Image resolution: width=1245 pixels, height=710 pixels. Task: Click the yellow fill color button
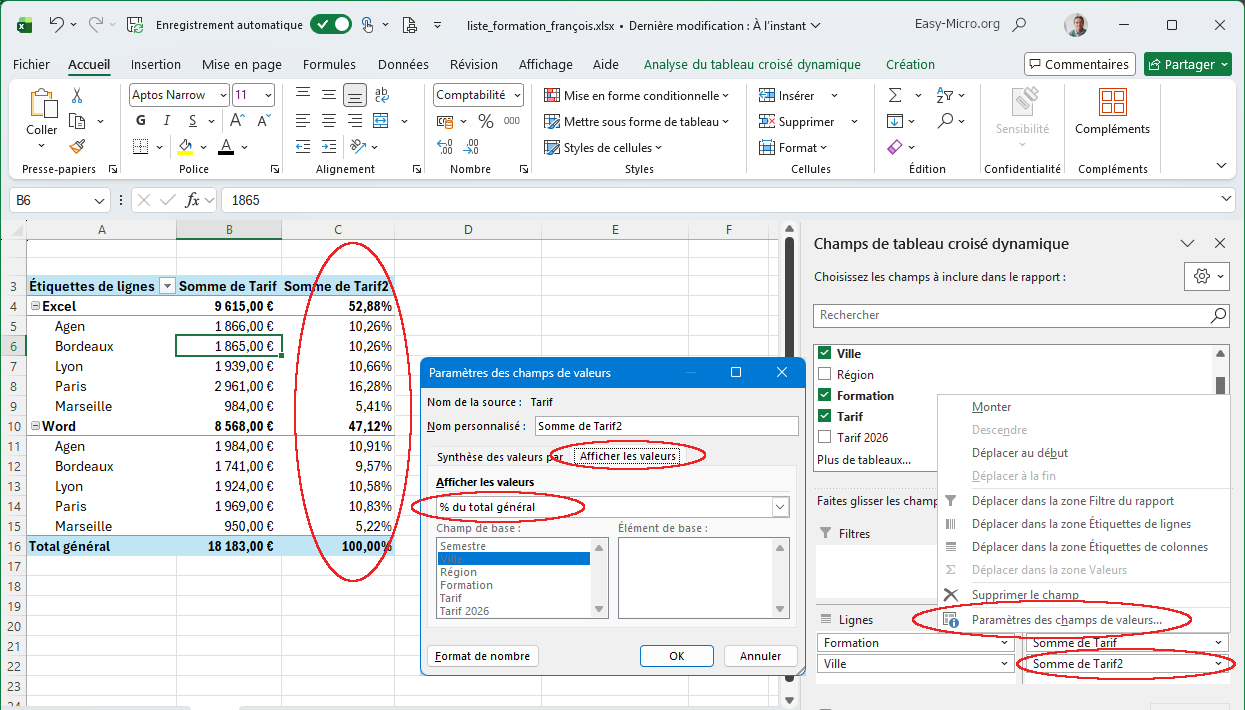click(x=185, y=147)
